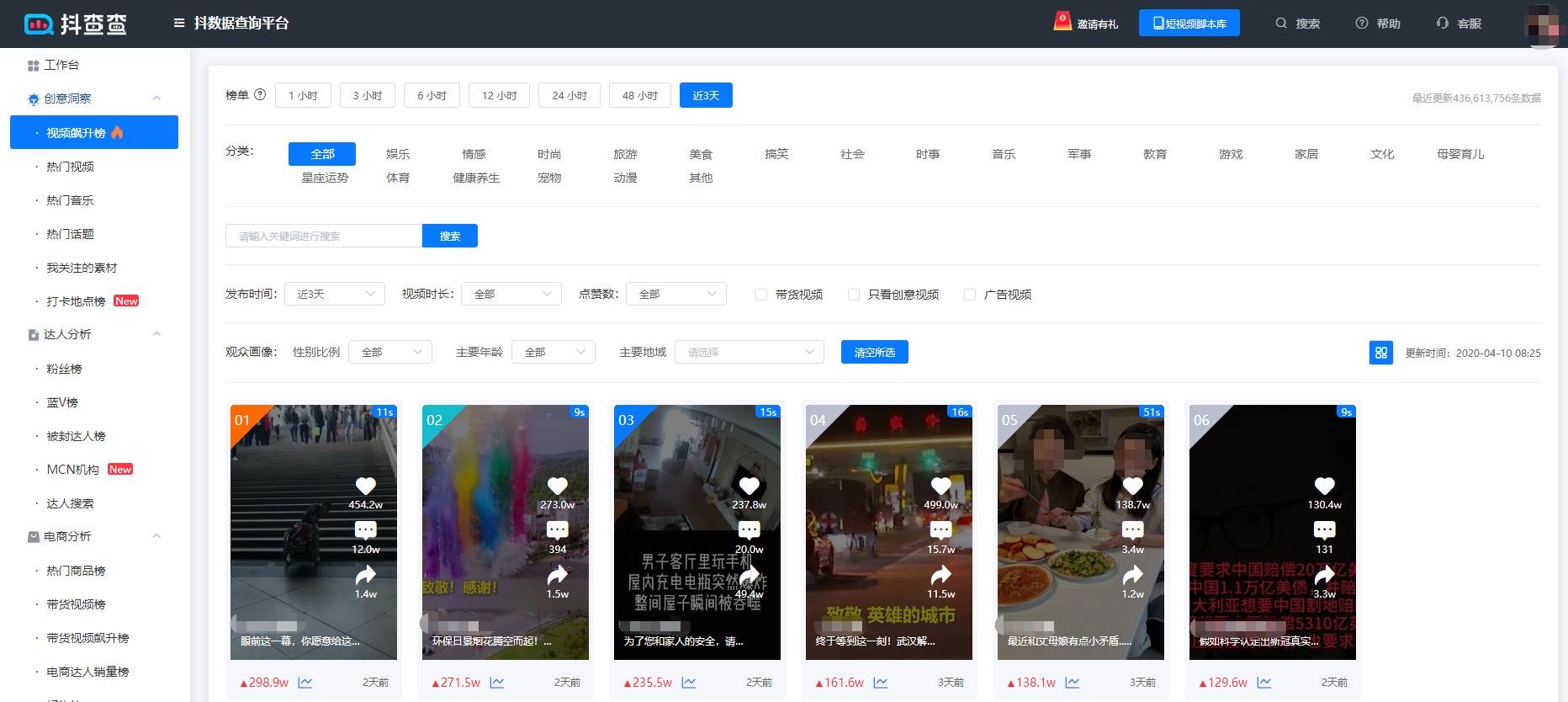Enable the 广告视频 checkbox
Screen dimensions: 1568x702
click(969, 295)
